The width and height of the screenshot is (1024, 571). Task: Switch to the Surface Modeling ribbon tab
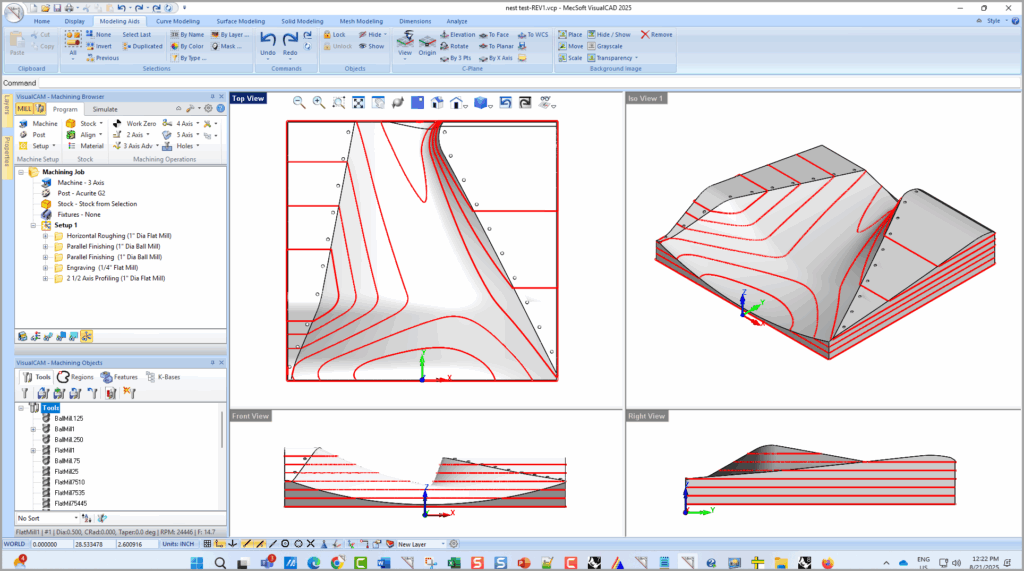(x=242, y=20)
